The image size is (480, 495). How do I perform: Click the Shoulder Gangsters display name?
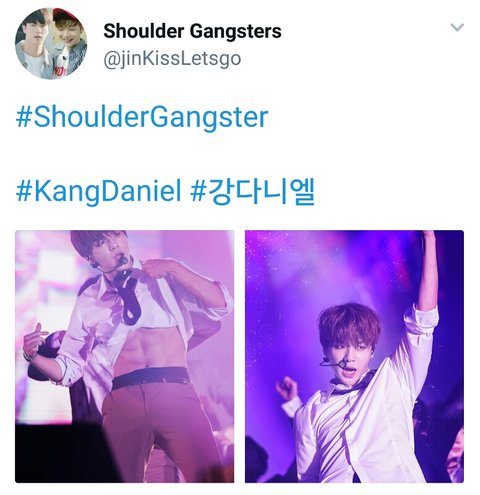[x=192, y=31]
